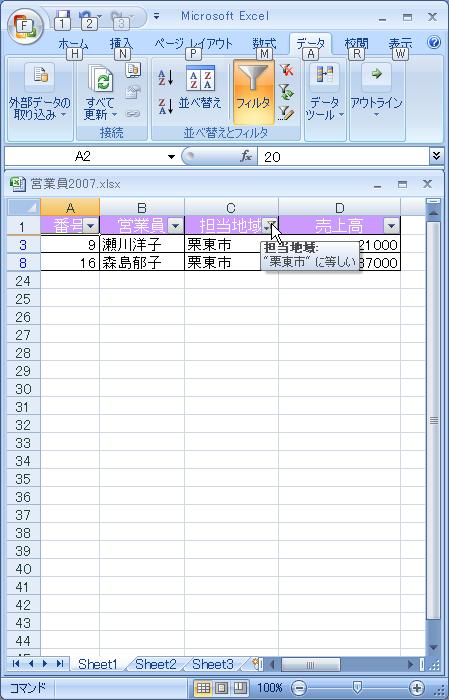
Task: Open advanced filter settings icon
Action: pyautogui.click(x=286, y=113)
